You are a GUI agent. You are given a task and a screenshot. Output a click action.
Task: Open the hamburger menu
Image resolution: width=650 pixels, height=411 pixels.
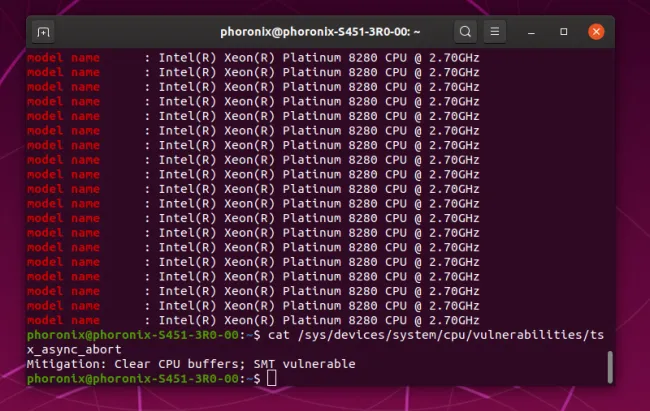pos(495,32)
